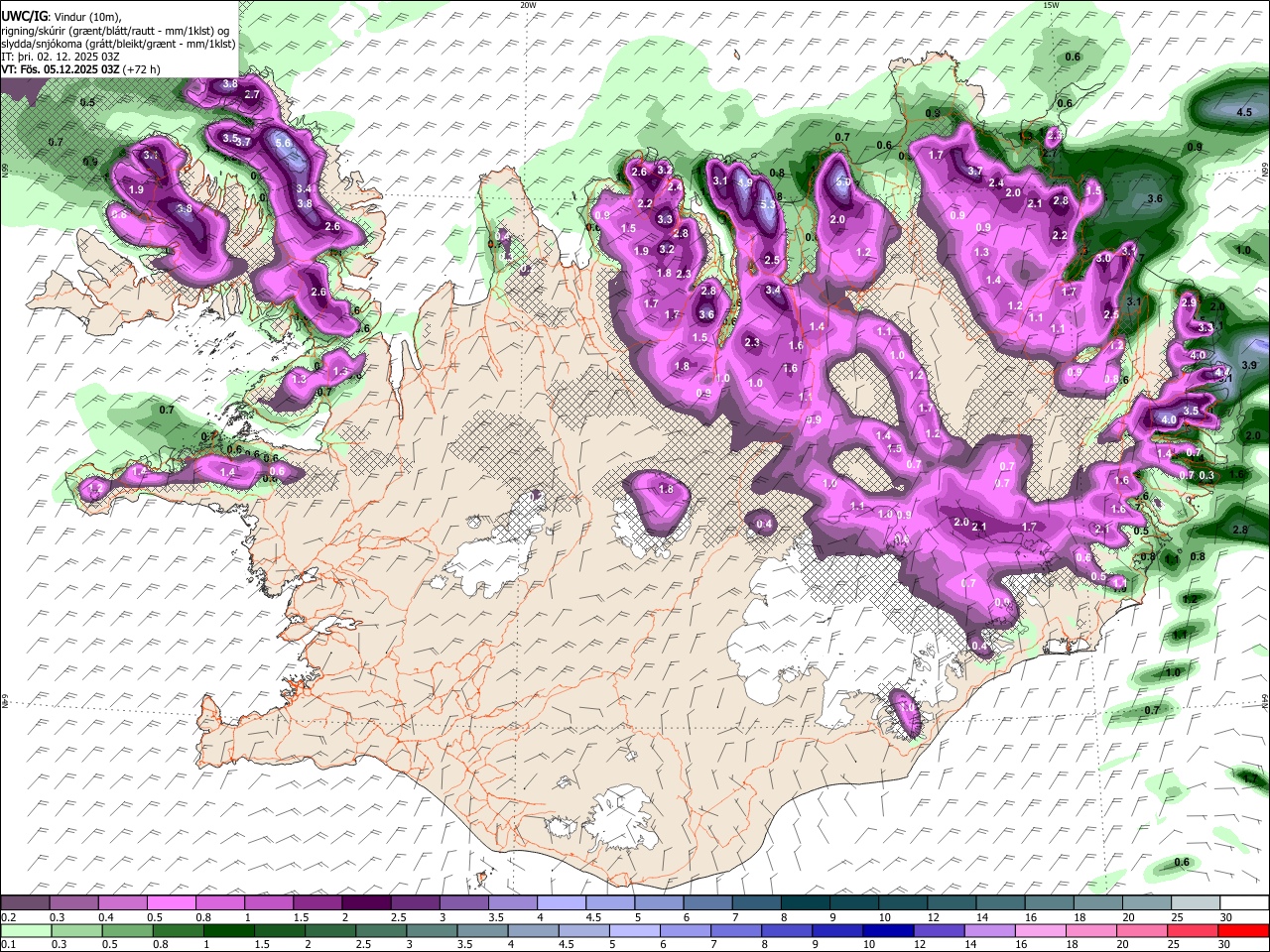1270x952 pixels.
Task: Click the '20W' longitude label
Action: click(x=528, y=5)
